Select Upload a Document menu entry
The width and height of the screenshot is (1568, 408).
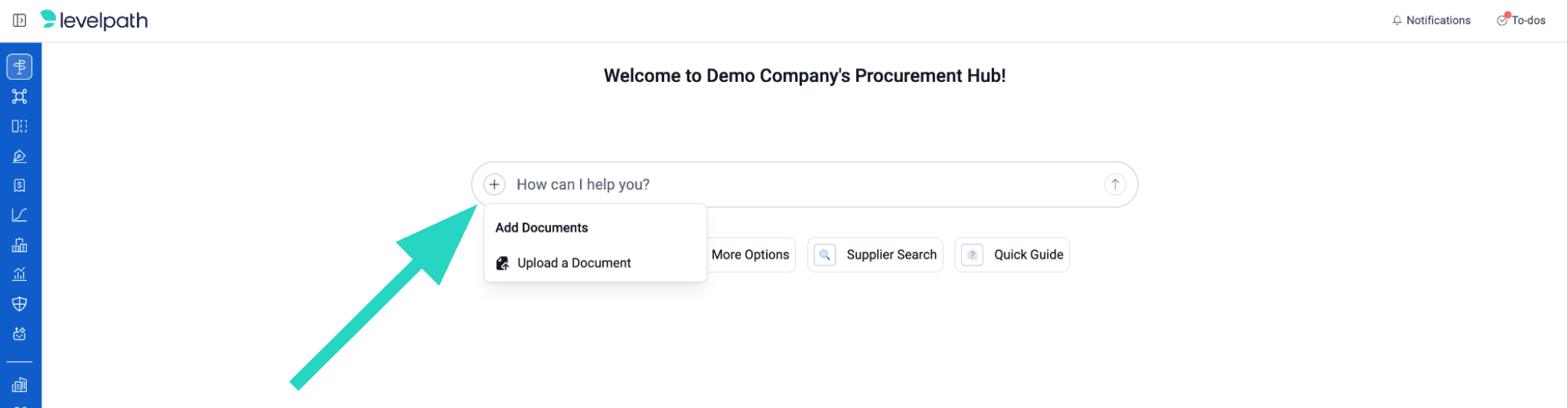[573, 263]
